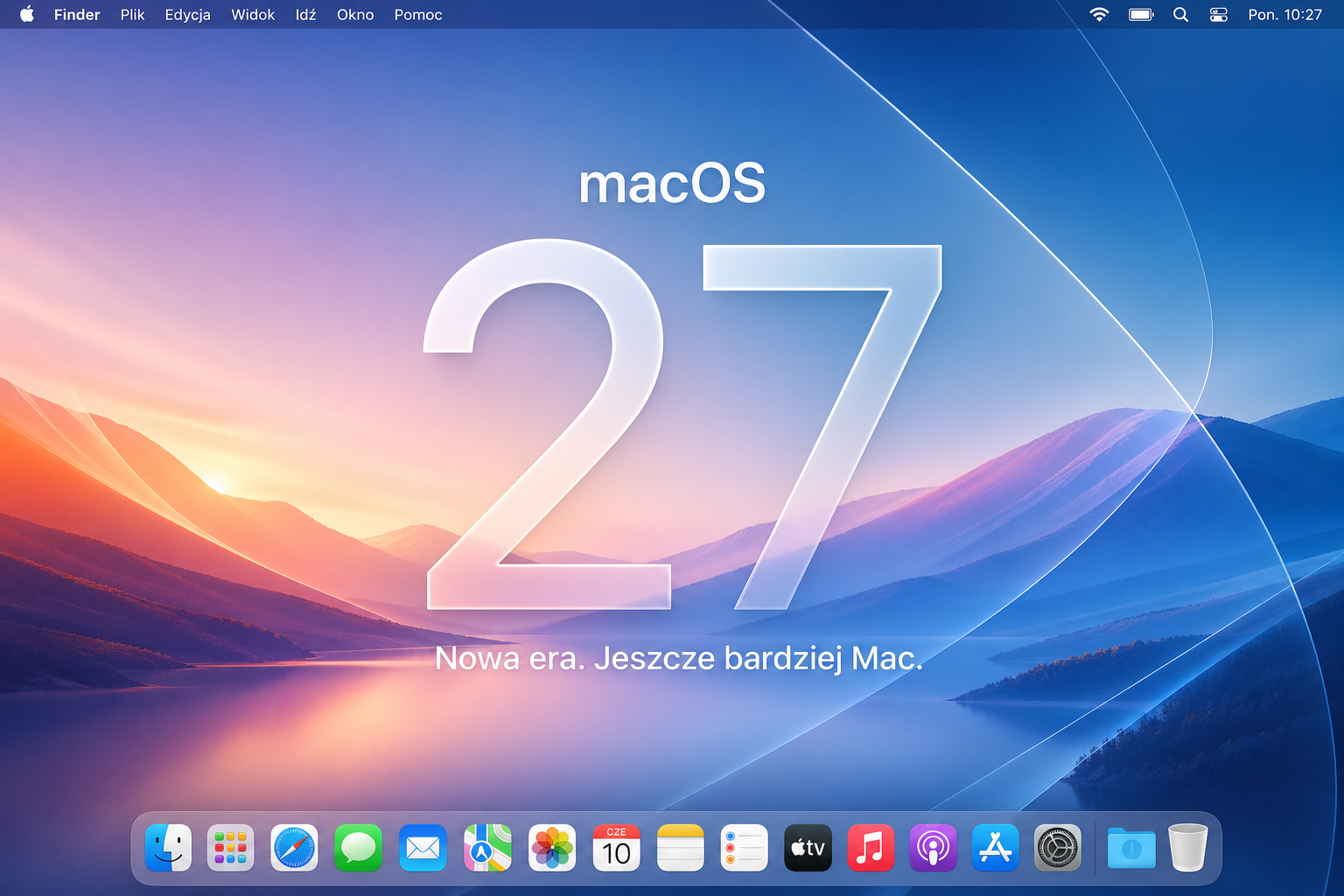The height and width of the screenshot is (896, 1344).
Task: Open the Trash in the Dock
Action: click(x=1188, y=848)
